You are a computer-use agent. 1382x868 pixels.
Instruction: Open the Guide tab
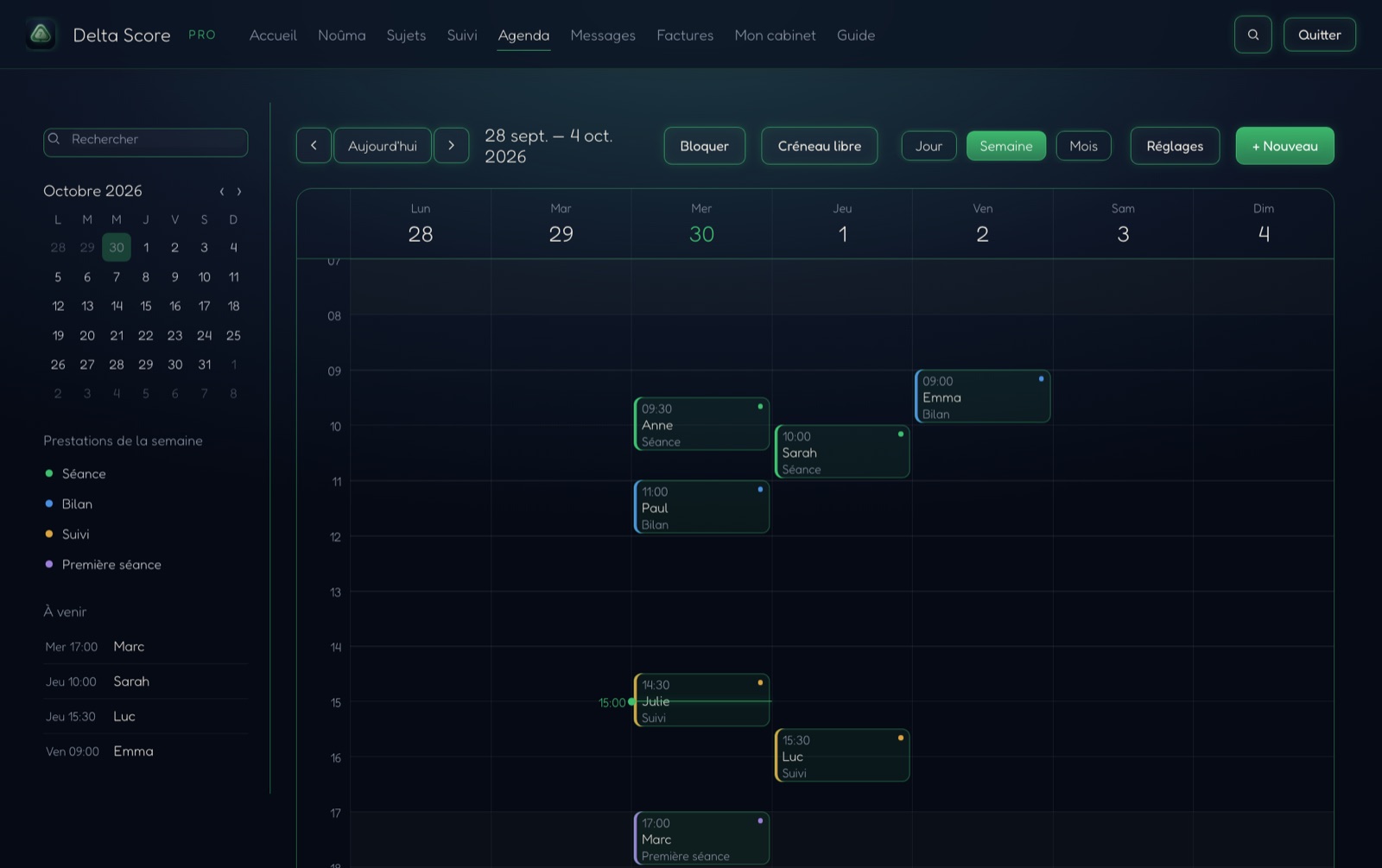856,35
